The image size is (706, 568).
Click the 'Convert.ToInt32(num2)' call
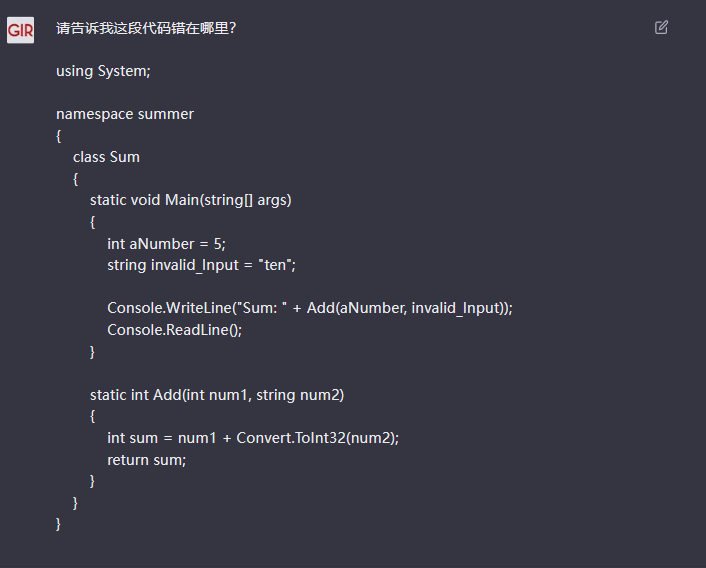(316, 438)
